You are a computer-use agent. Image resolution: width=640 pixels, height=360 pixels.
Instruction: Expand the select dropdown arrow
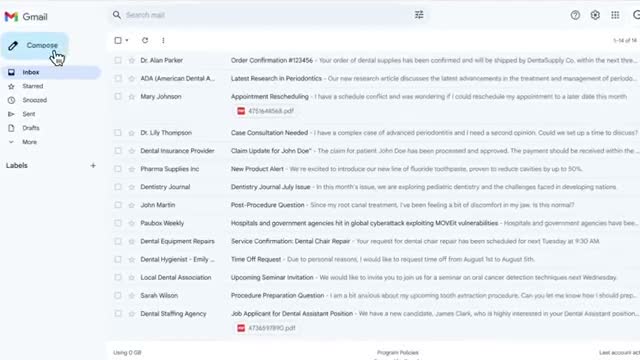[x=127, y=40]
